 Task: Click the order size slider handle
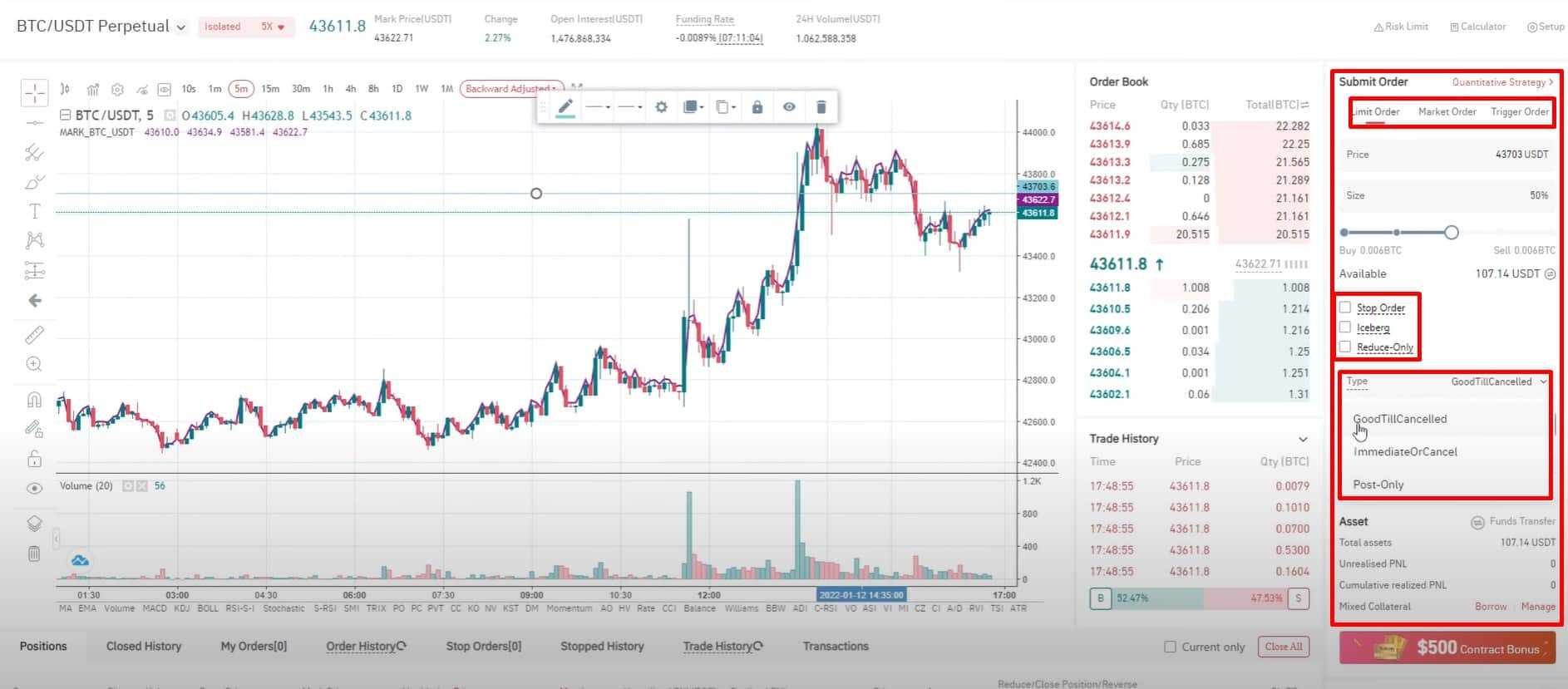click(1452, 233)
